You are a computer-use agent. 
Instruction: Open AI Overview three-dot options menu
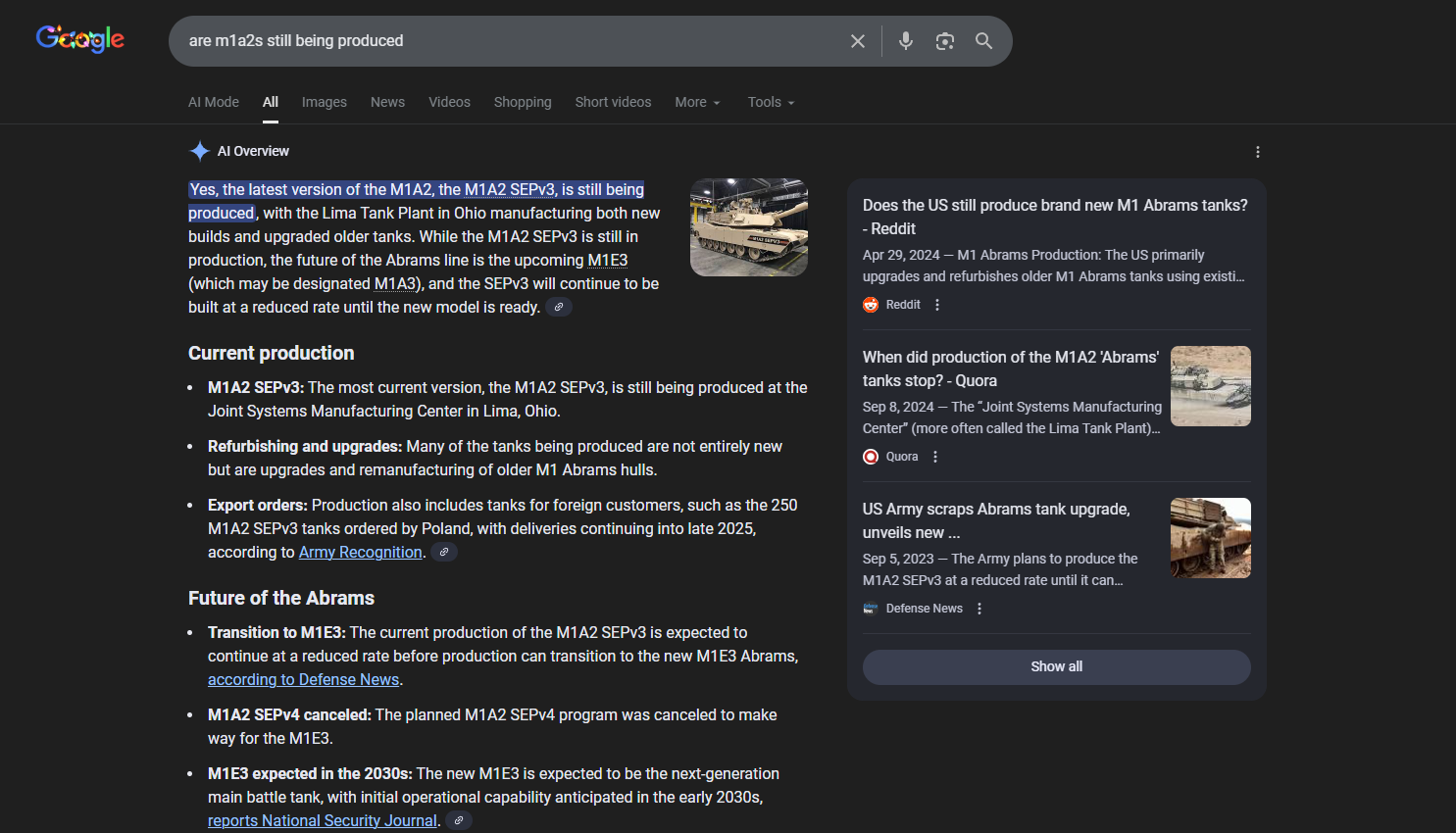[1257, 152]
